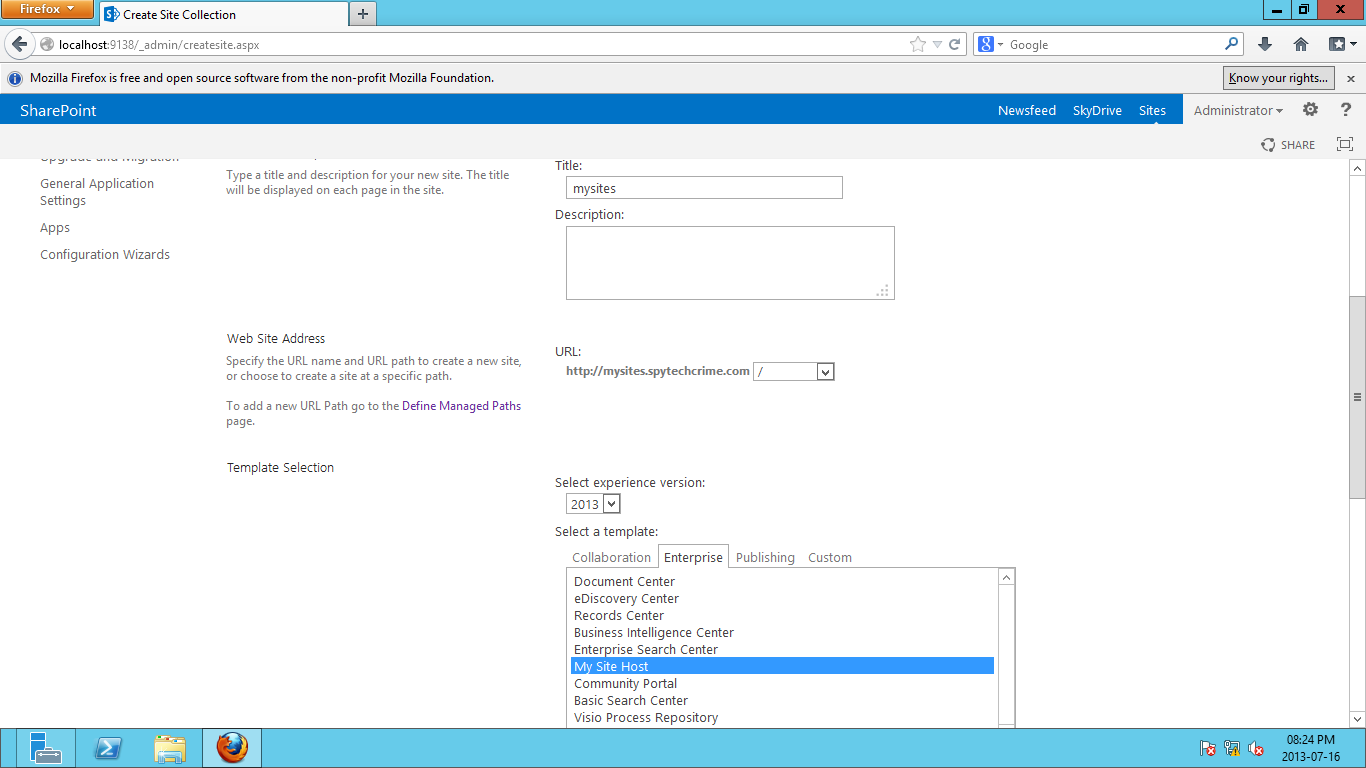Switch to the Publishing template tab

click(765, 557)
